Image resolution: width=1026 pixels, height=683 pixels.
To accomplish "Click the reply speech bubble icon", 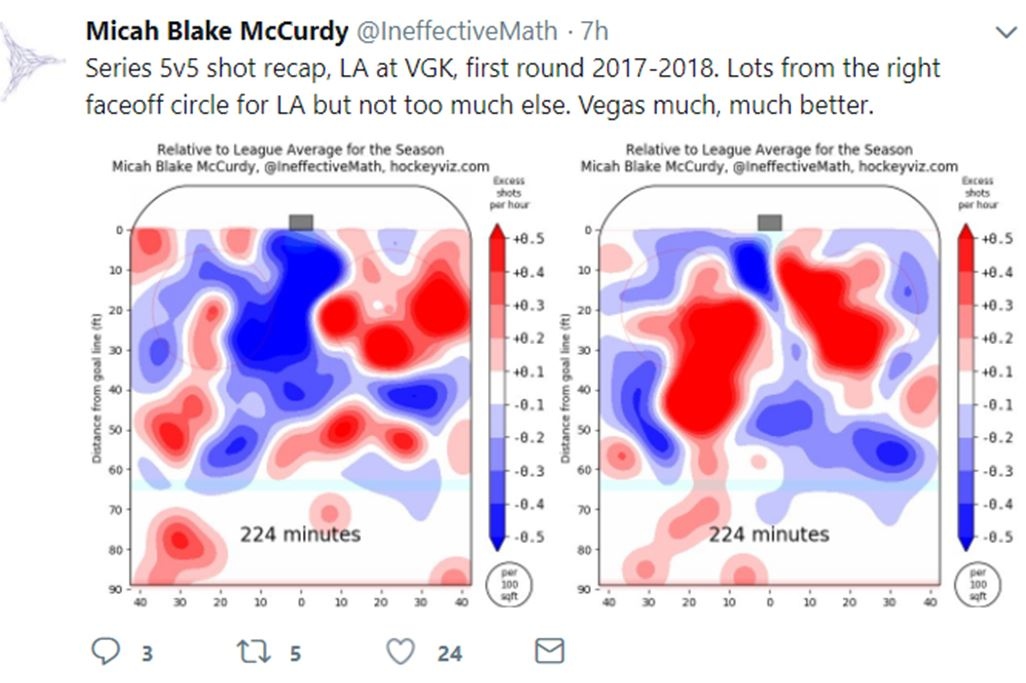I will [x=105, y=651].
